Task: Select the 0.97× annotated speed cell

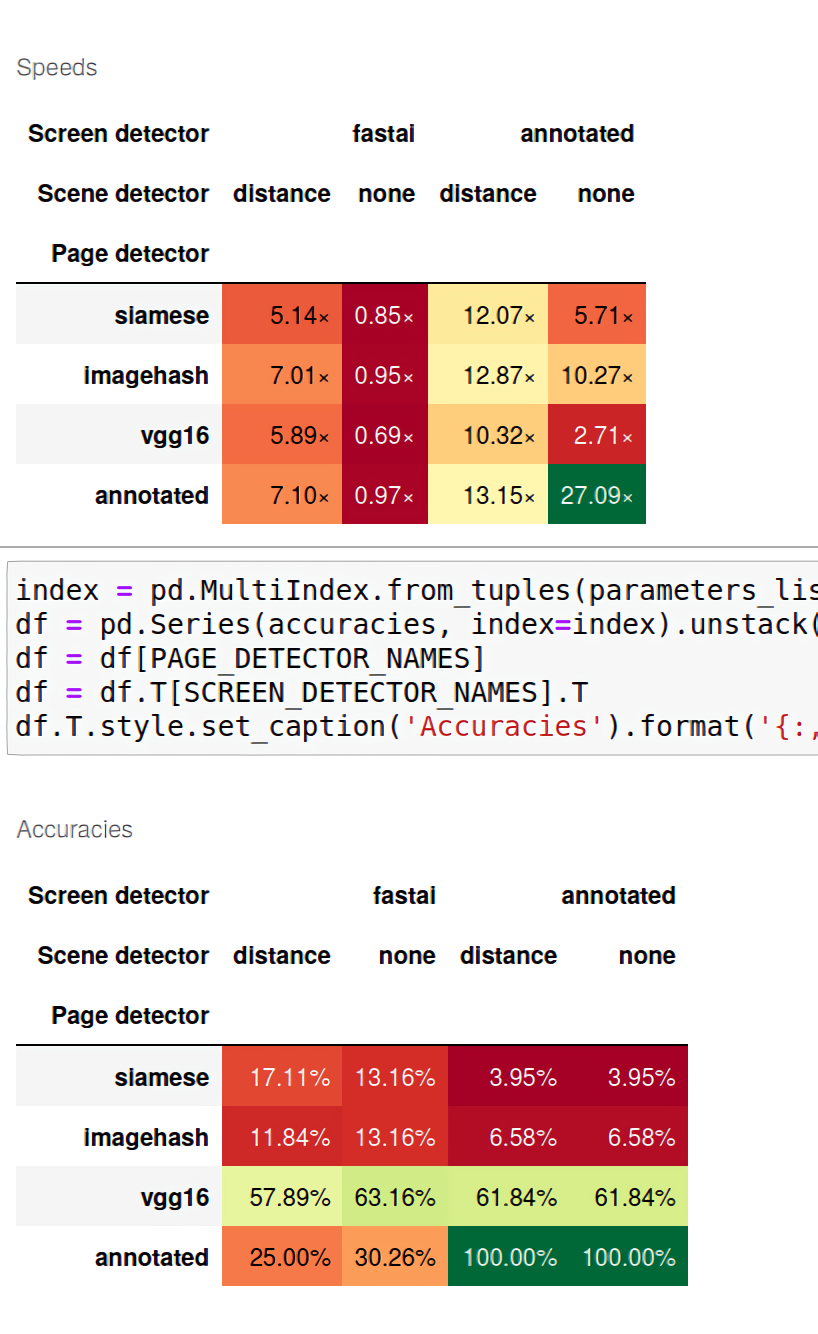Action: point(385,494)
